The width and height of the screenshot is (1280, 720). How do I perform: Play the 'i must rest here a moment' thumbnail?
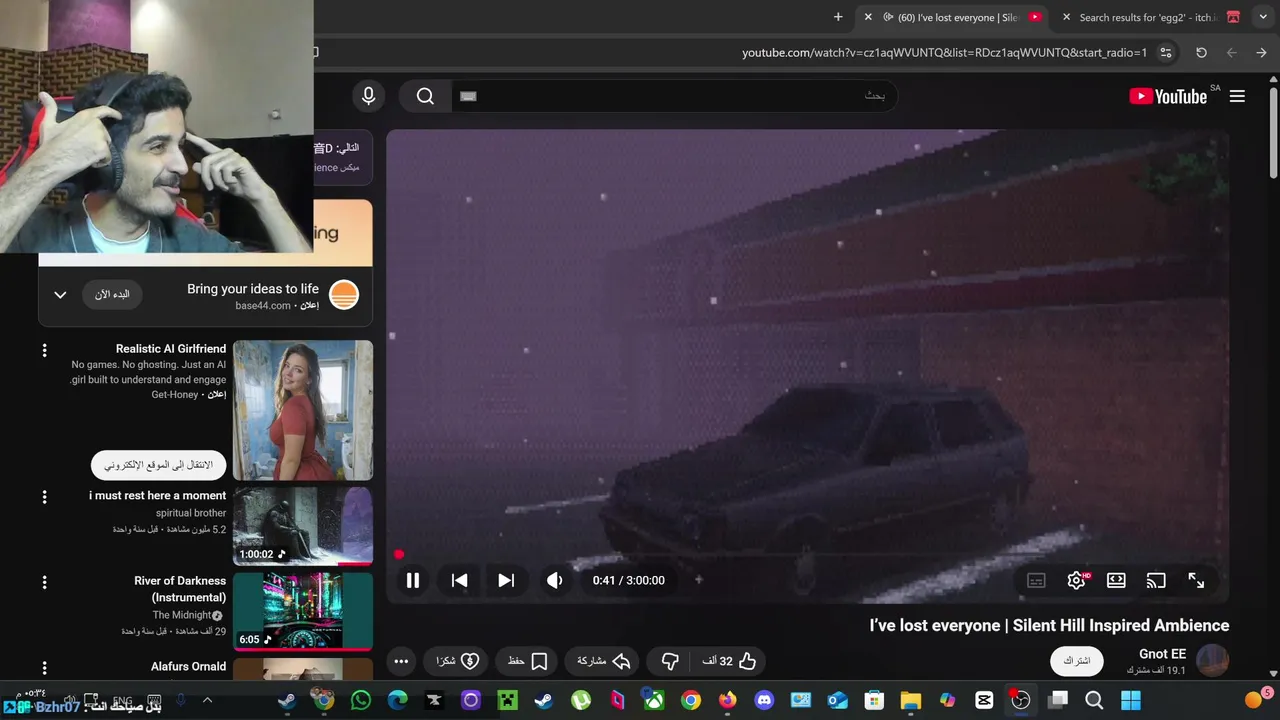tap(303, 526)
